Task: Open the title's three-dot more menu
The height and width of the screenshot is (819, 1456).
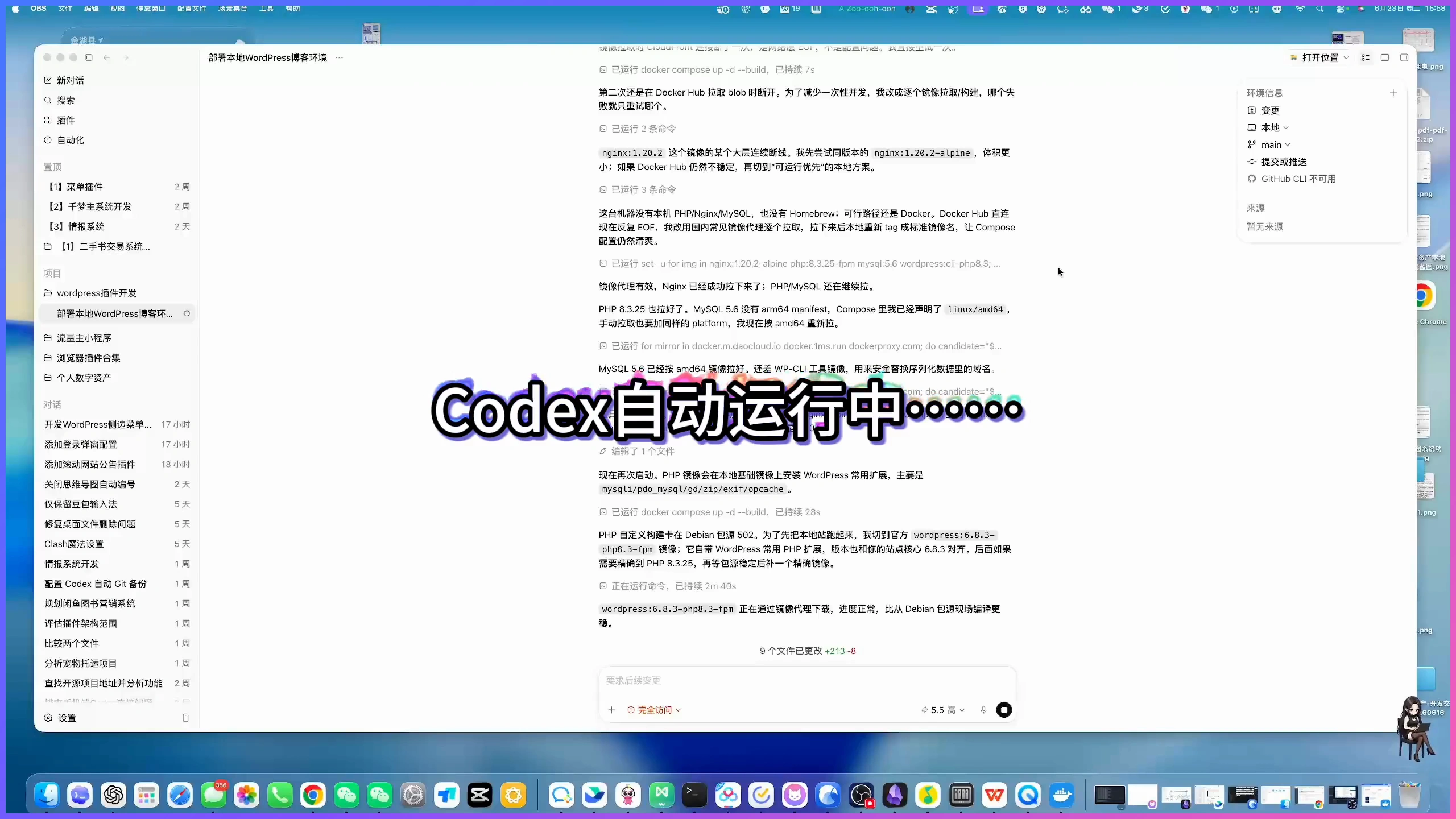Action: point(340,57)
